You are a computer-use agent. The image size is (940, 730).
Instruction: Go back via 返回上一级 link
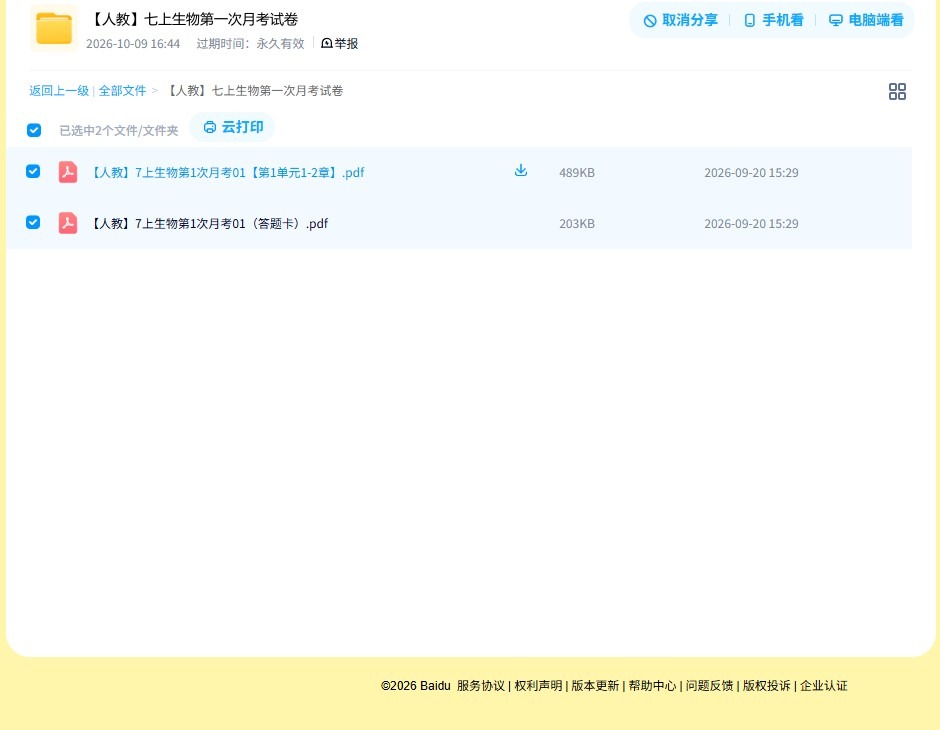(x=59, y=91)
